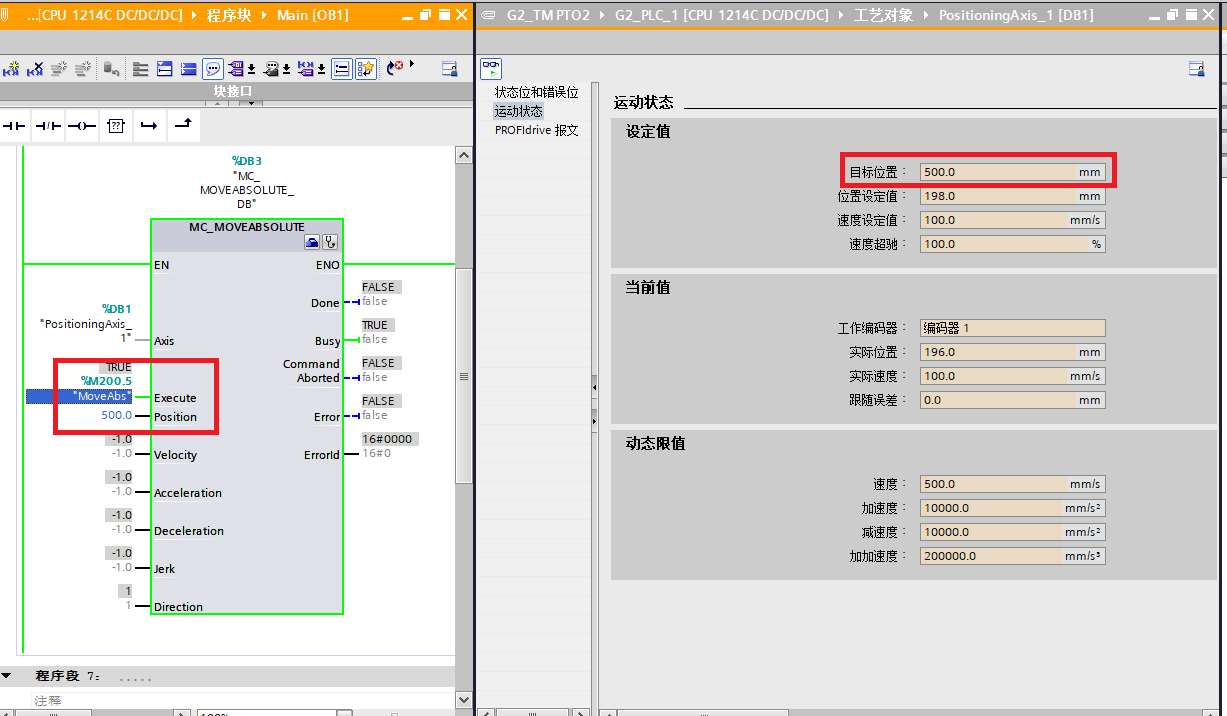
Task: Select 状态位和错误位 in the navigation list
Action: [x=536, y=92]
